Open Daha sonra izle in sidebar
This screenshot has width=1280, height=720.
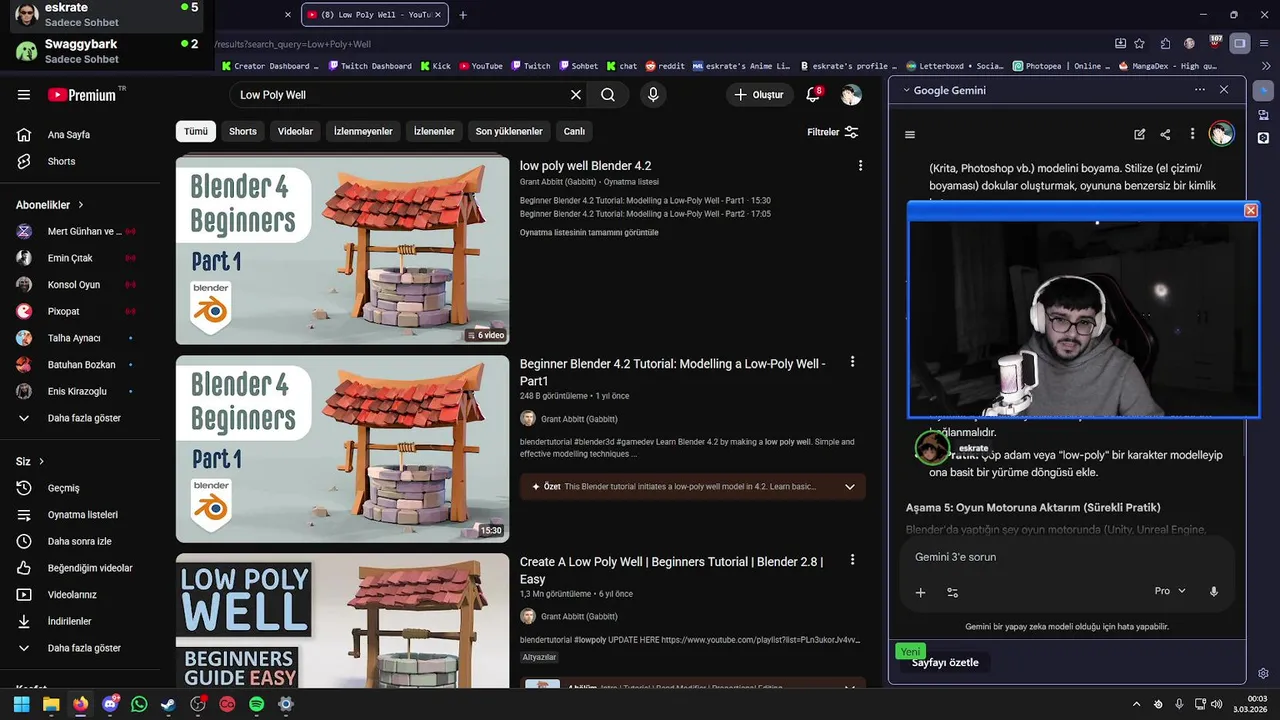(79, 541)
